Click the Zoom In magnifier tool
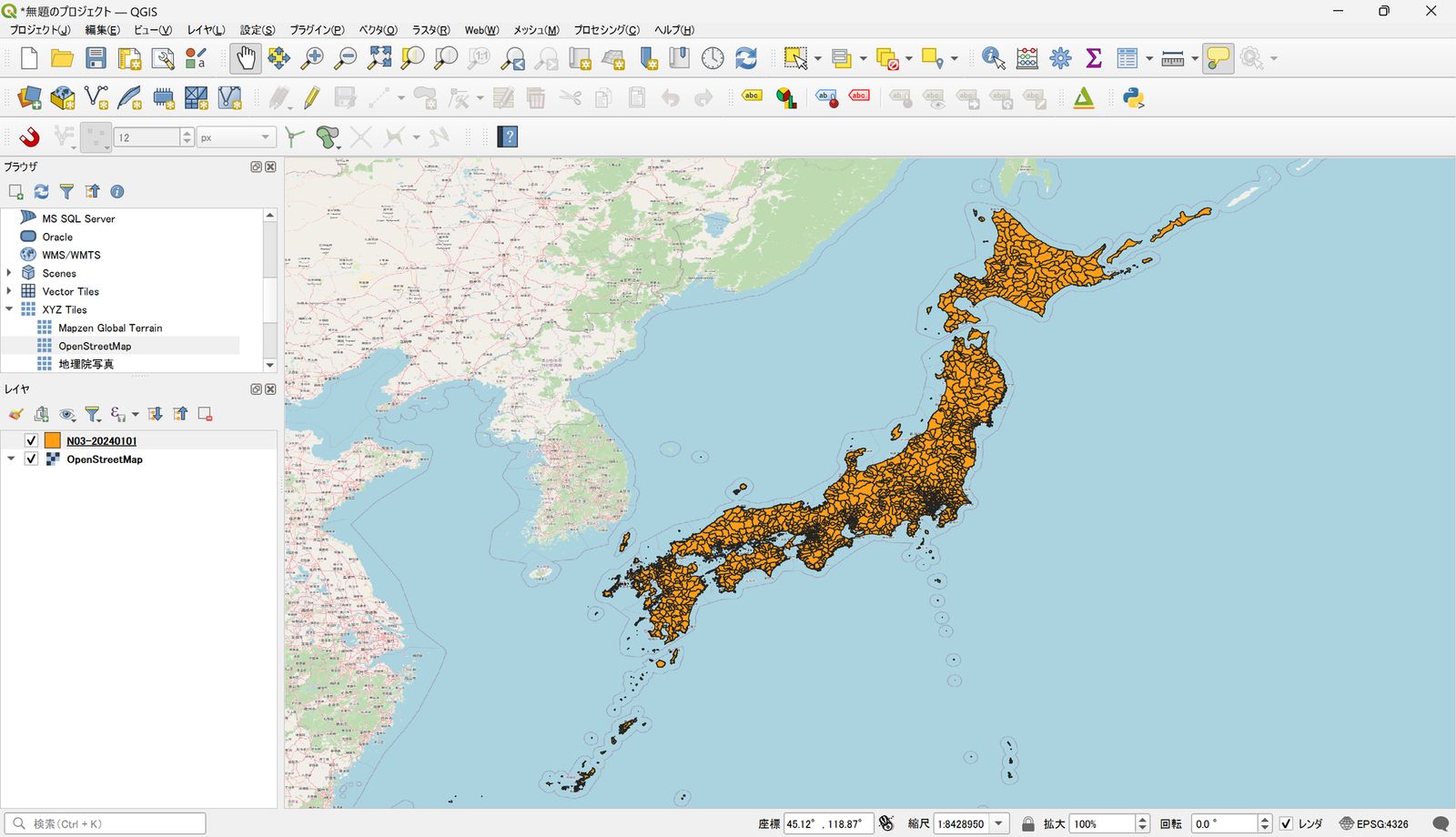The height and width of the screenshot is (837, 1456). click(312, 58)
